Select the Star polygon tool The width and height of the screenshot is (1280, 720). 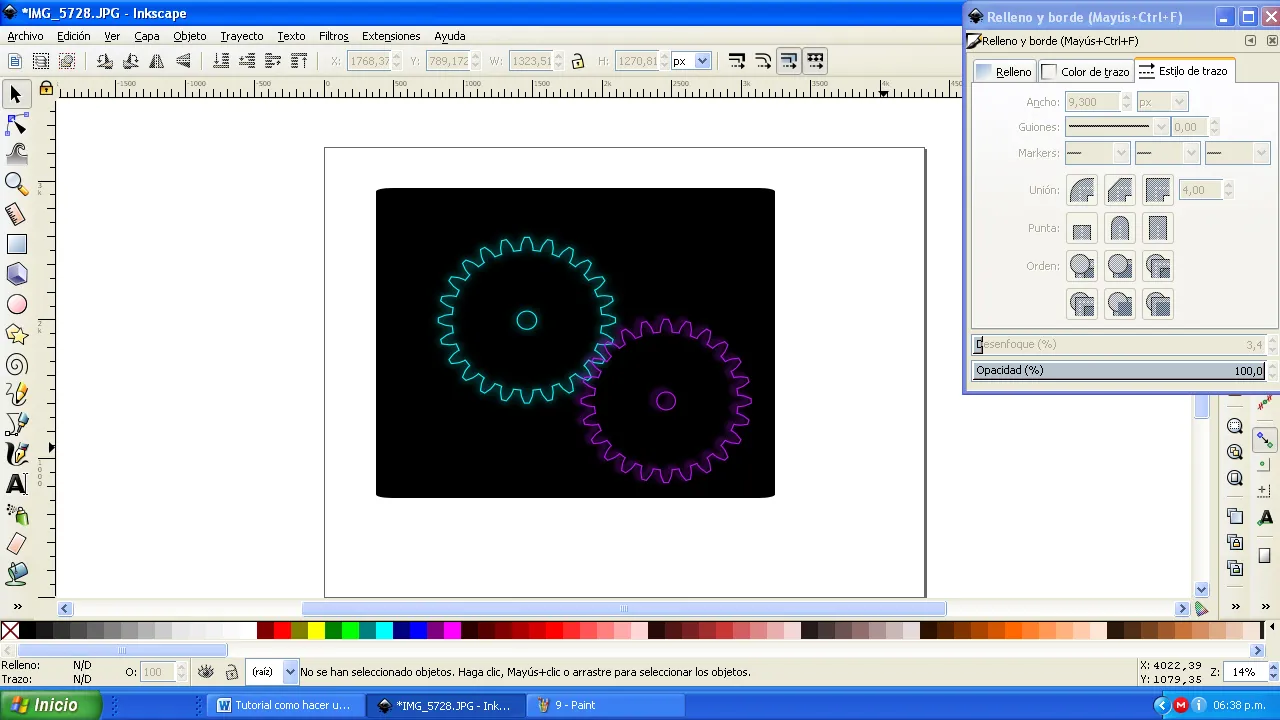pyautogui.click(x=16, y=334)
